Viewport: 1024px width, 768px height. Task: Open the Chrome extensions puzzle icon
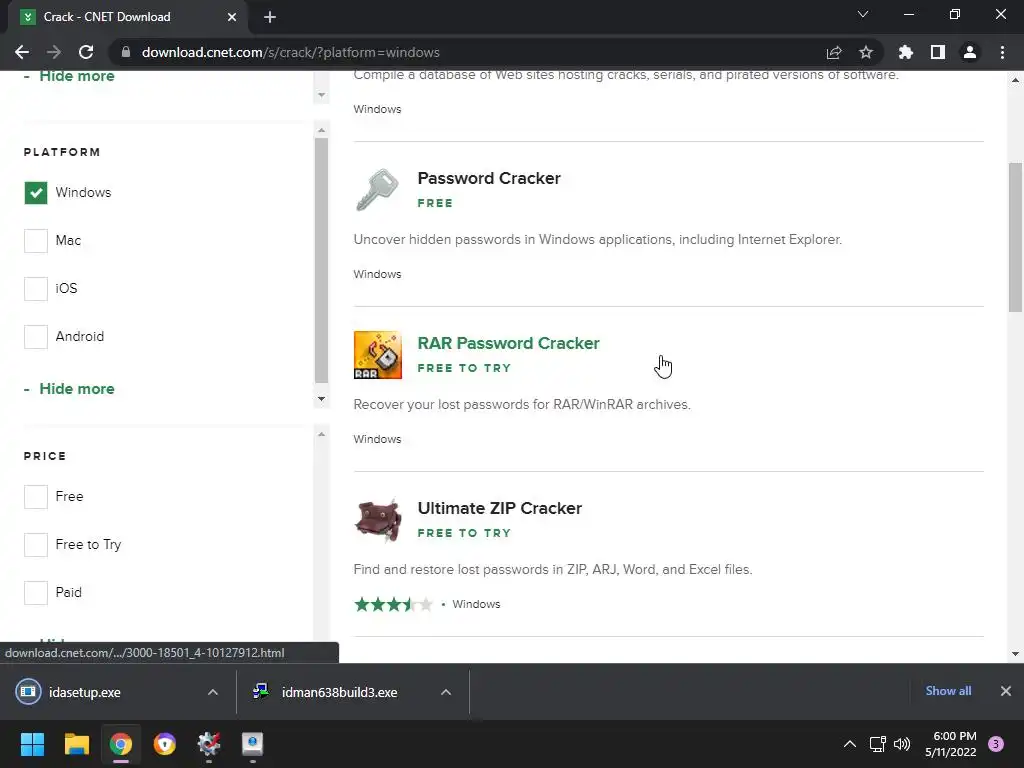coord(906,52)
